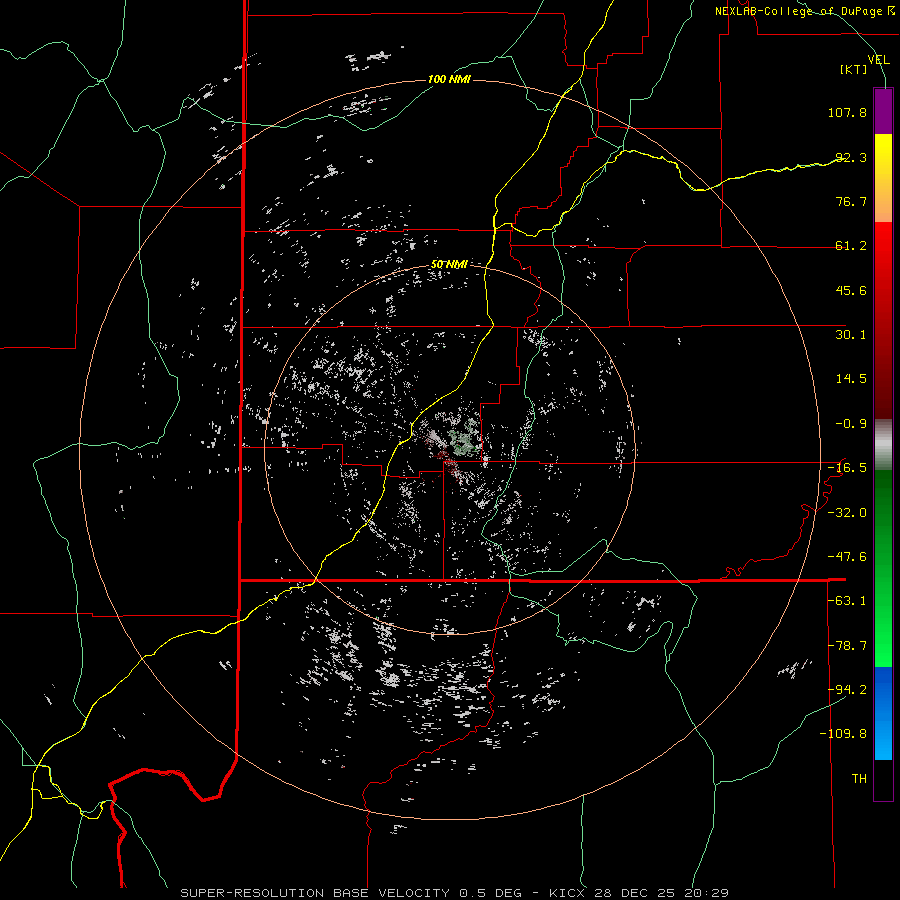Click the VEL legend title
Image resolution: width=900 pixels, height=900 pixels.
coord(878,59)
